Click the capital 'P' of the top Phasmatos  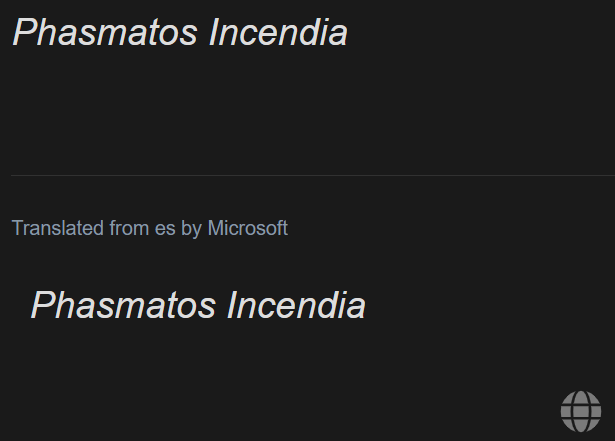coord(24,33)
